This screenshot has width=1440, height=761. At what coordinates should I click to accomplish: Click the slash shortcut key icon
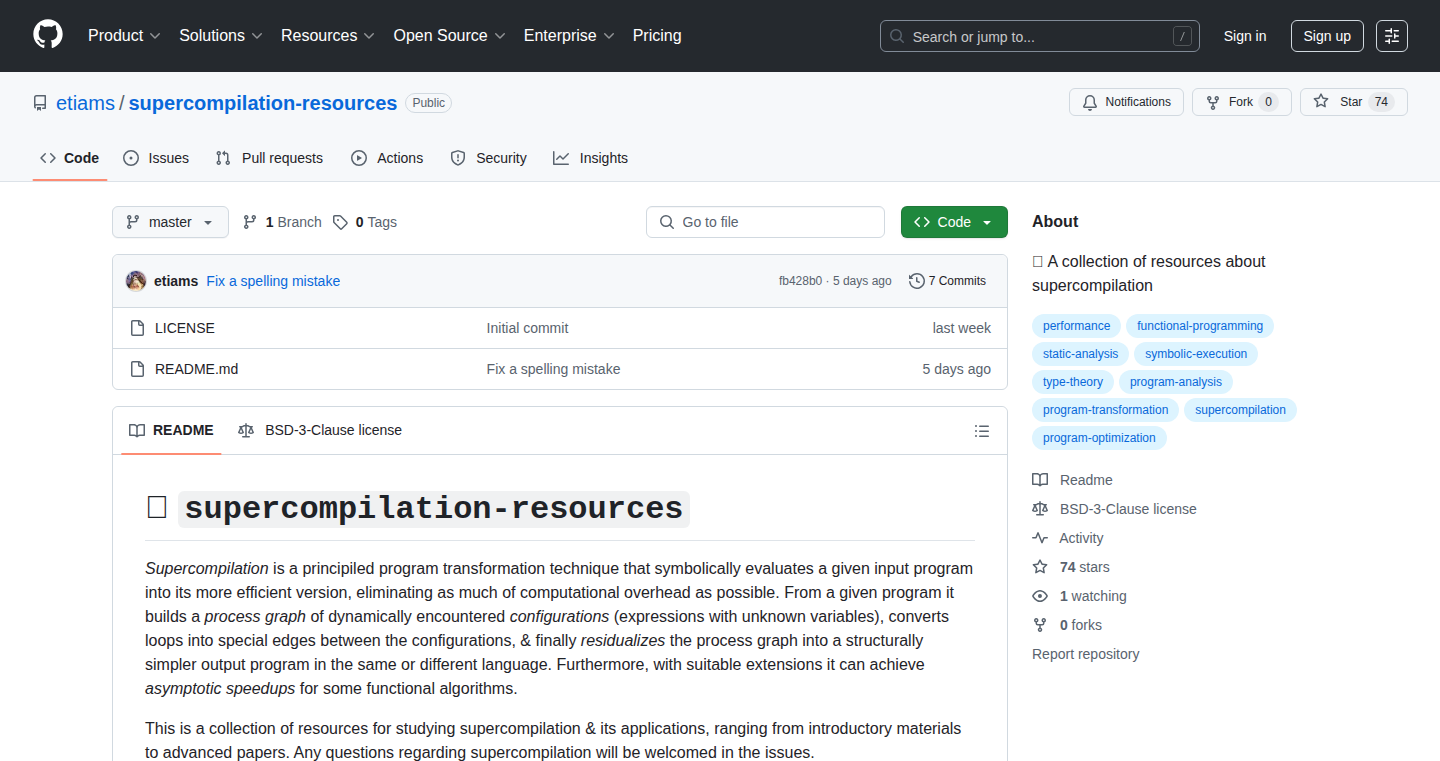1182,36
